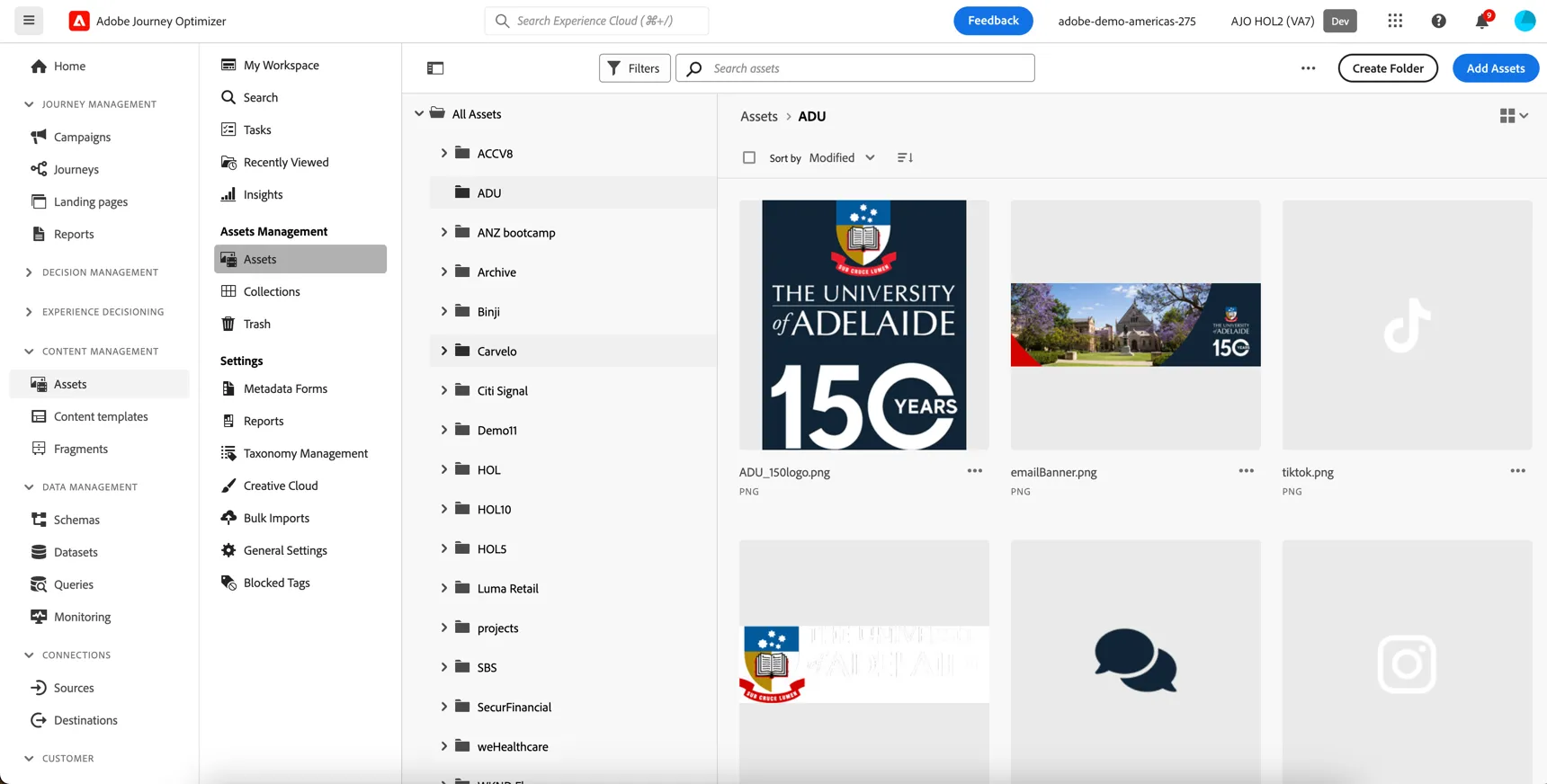Open Taxonomy Management
Viewport: 1547px width, 784px height.
pyautogui.click(x=306, y=453)
